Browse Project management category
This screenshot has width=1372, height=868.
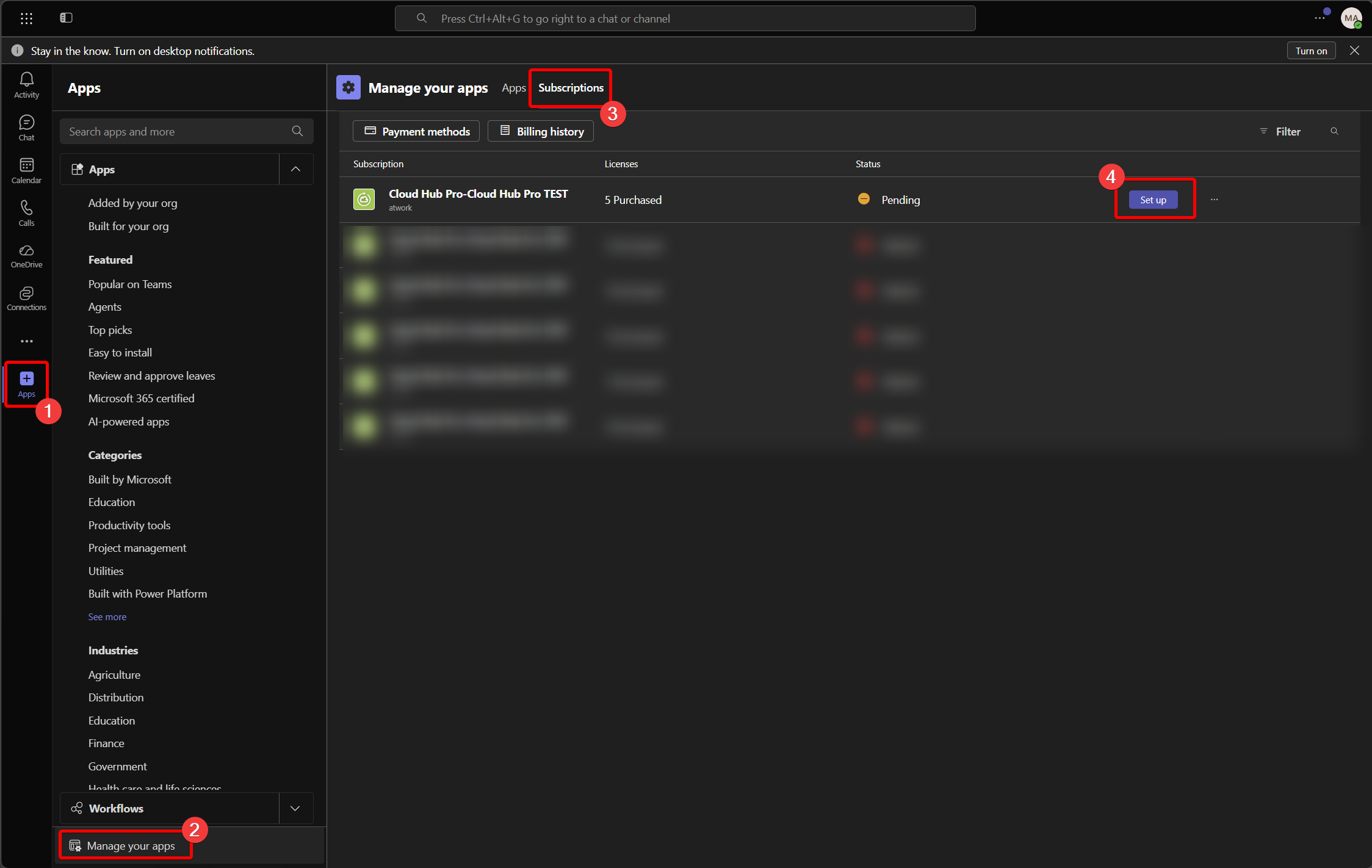click(137, 548)
